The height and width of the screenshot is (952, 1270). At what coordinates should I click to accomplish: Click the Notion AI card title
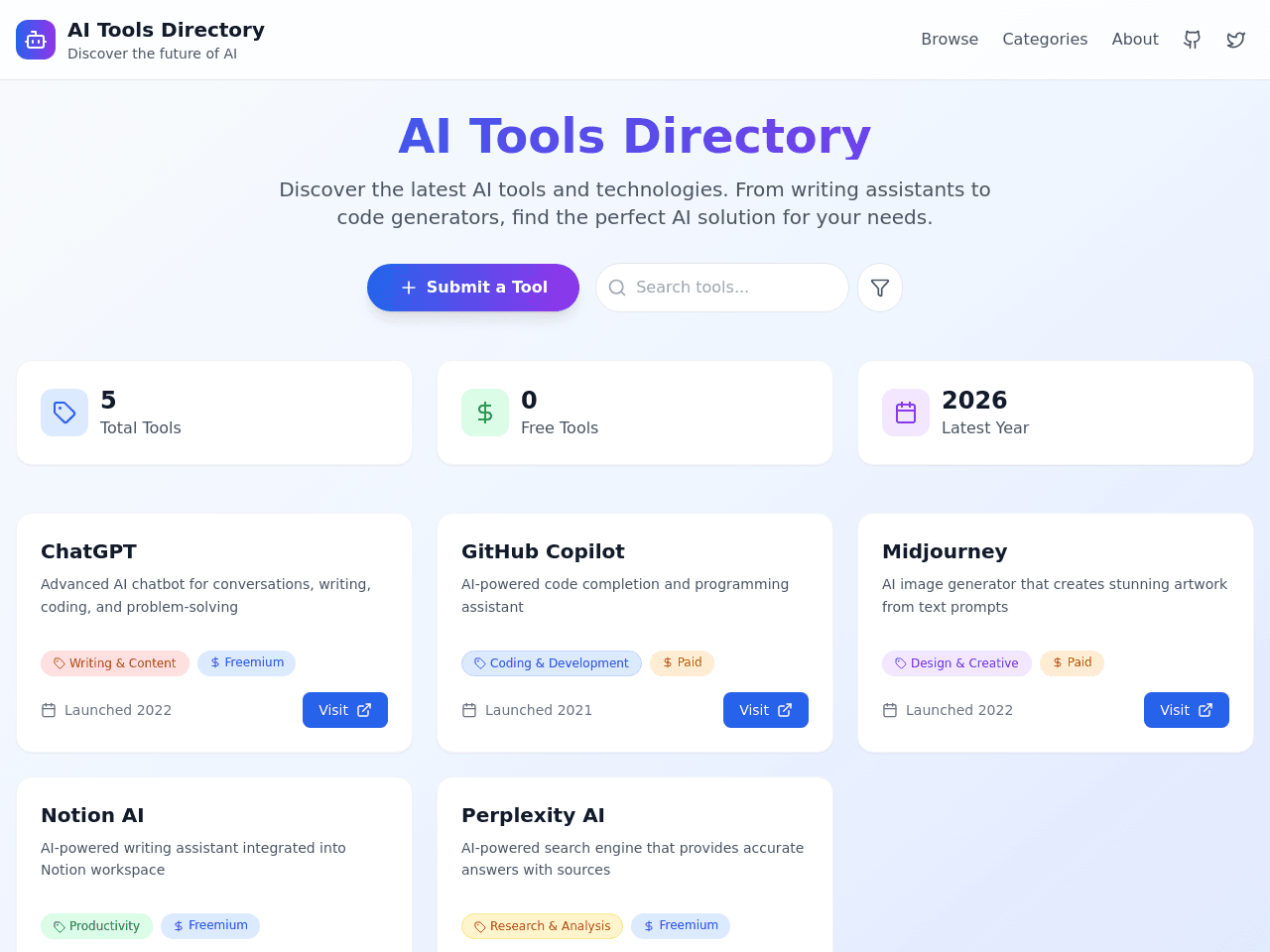pyautogui.click(x=92, y=815)
